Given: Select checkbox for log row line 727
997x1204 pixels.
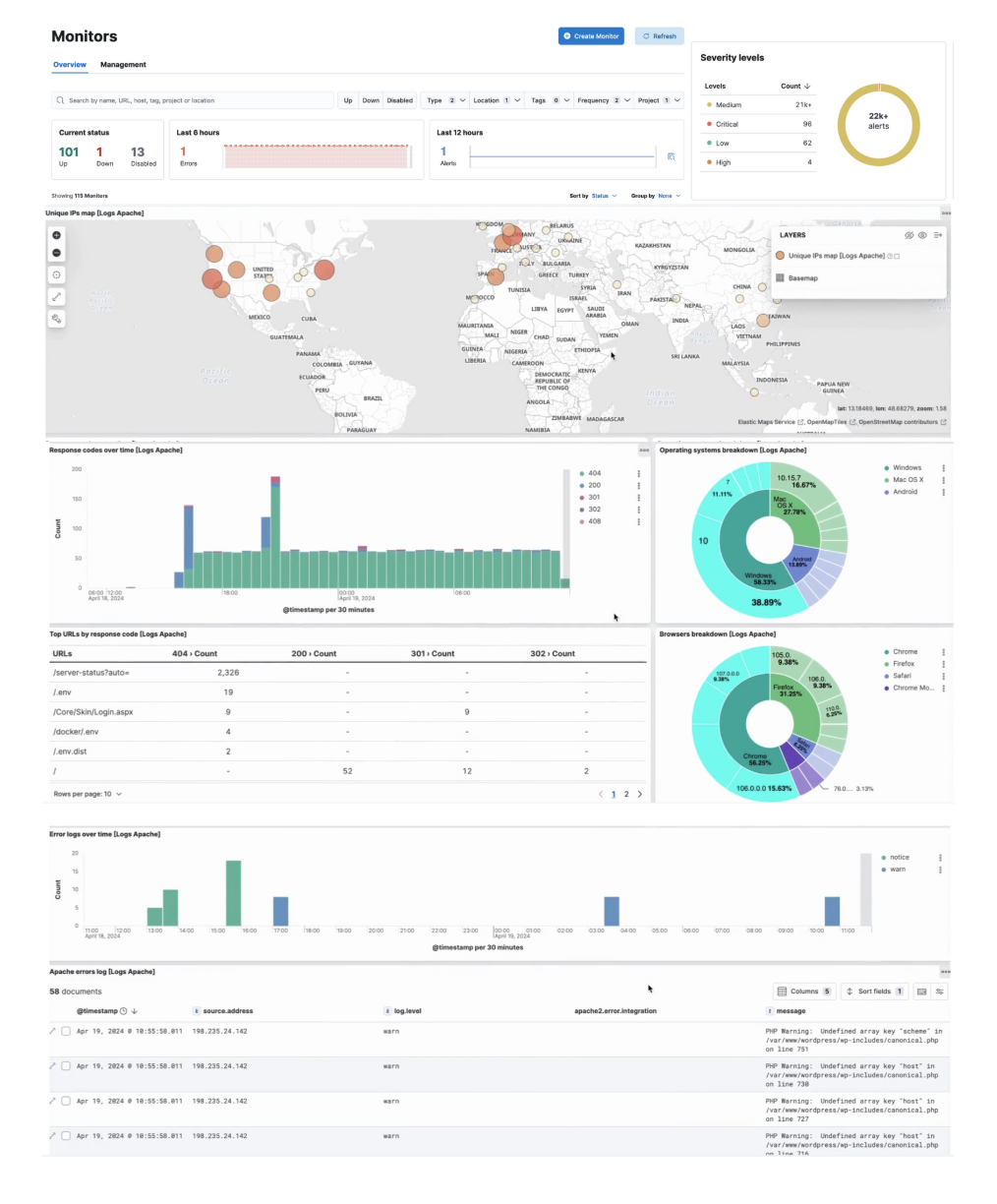Looking at the screenshot, I should [x=66, y=1101].
